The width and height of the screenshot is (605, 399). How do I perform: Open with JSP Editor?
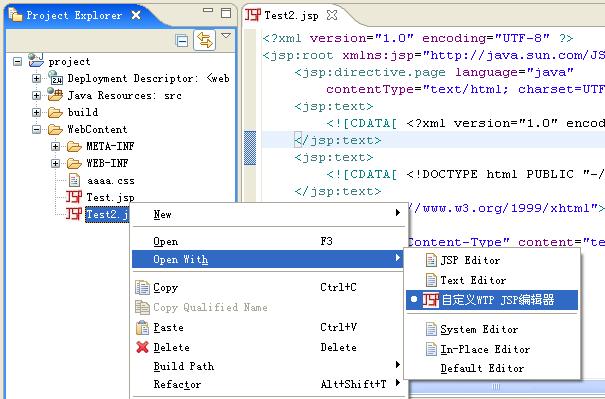tap(492, 260)
